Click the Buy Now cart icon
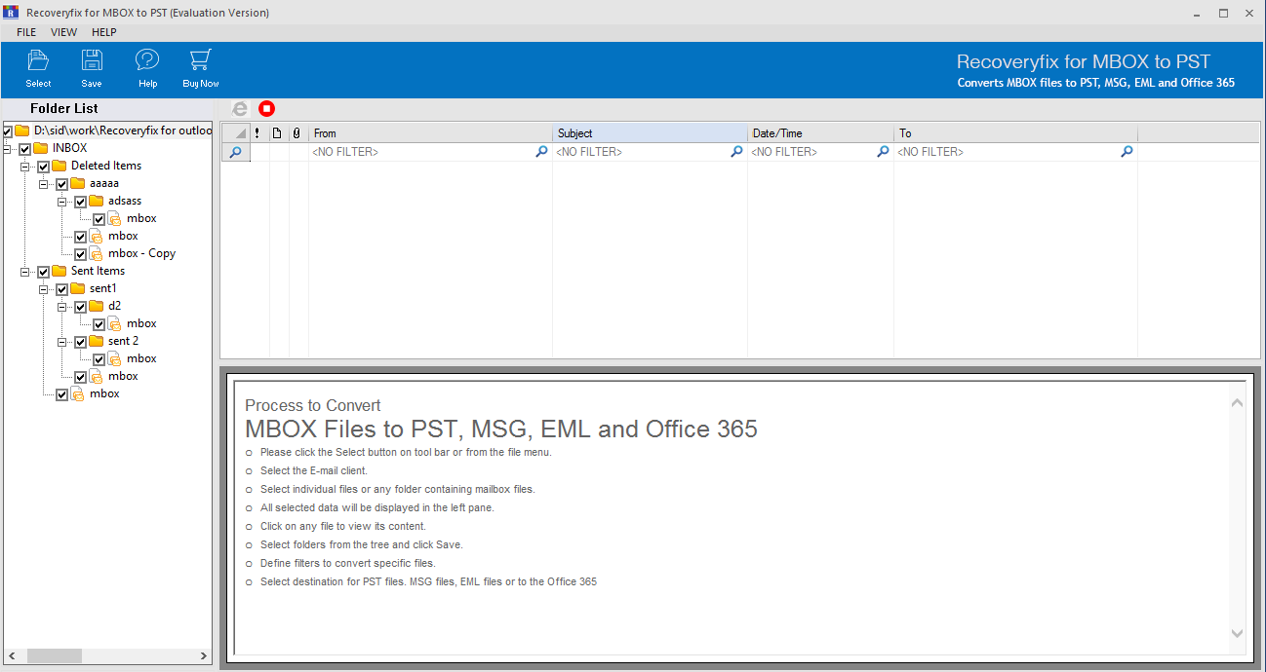Image resolution: width=1266 pixels, height=672 pixels. (x=200, y=60)
